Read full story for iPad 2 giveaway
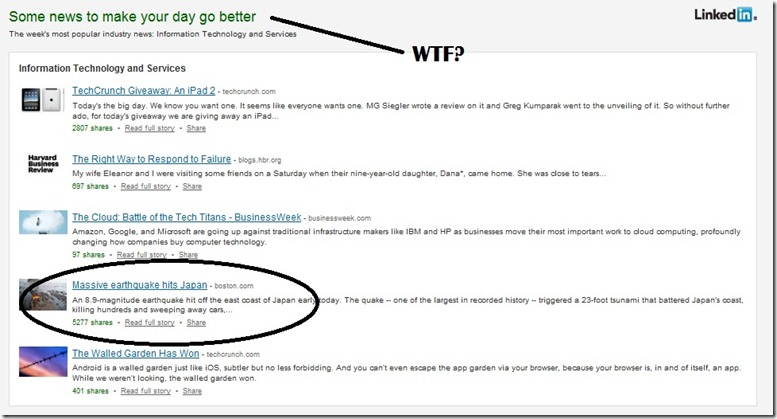The height and width of the screenshot is (419, 777). pos(150,128)
